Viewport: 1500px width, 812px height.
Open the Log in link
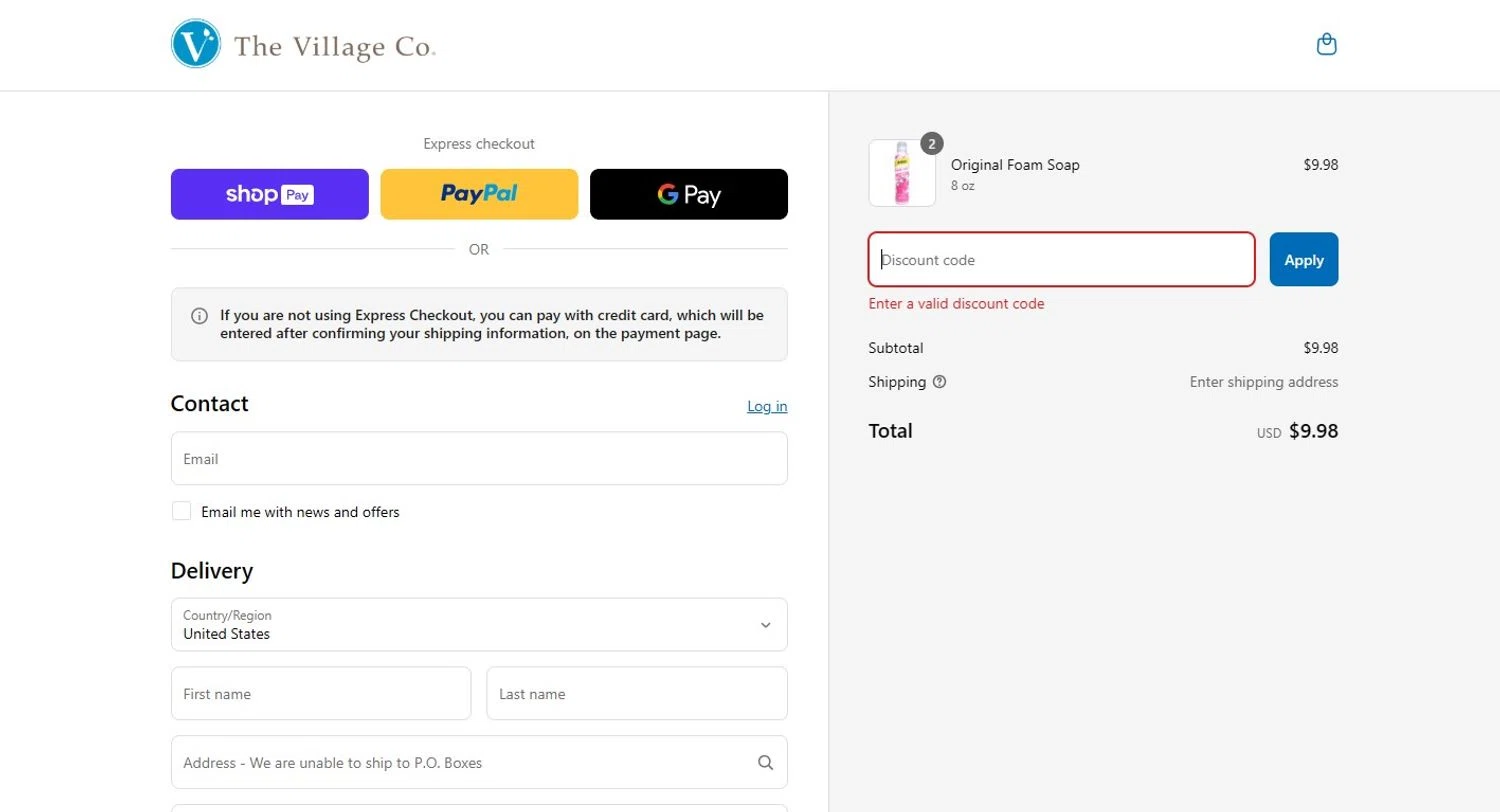pyautogui.click(x=767, y=406)
